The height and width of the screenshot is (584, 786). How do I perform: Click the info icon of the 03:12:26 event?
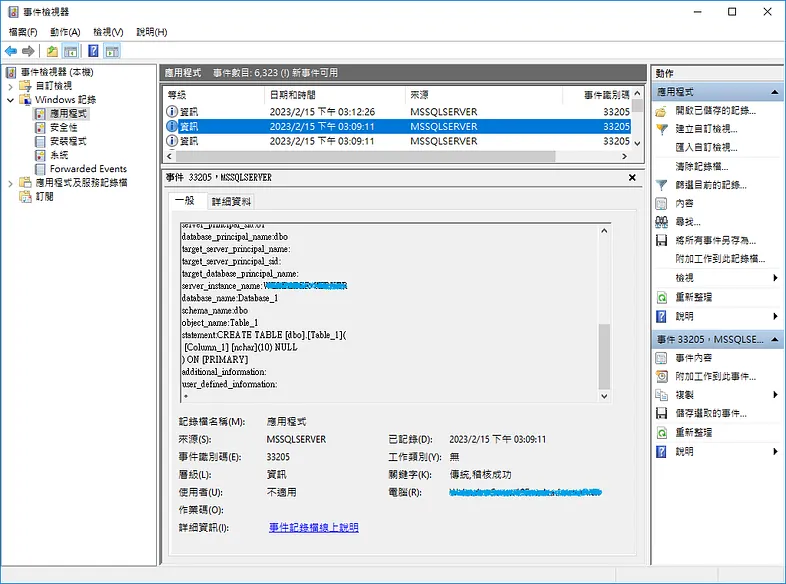172,111
